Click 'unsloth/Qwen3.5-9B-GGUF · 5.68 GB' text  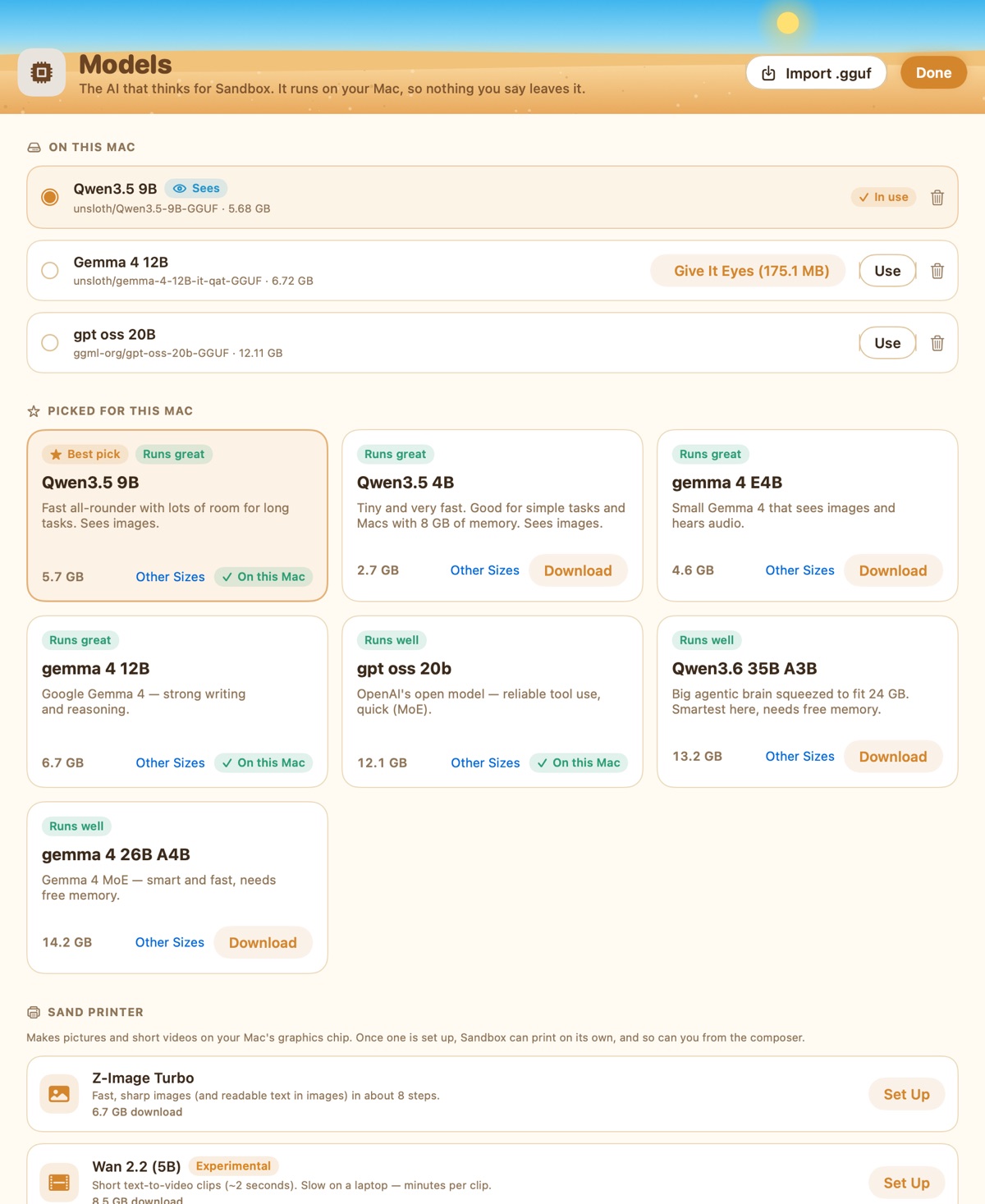[172, 209]
